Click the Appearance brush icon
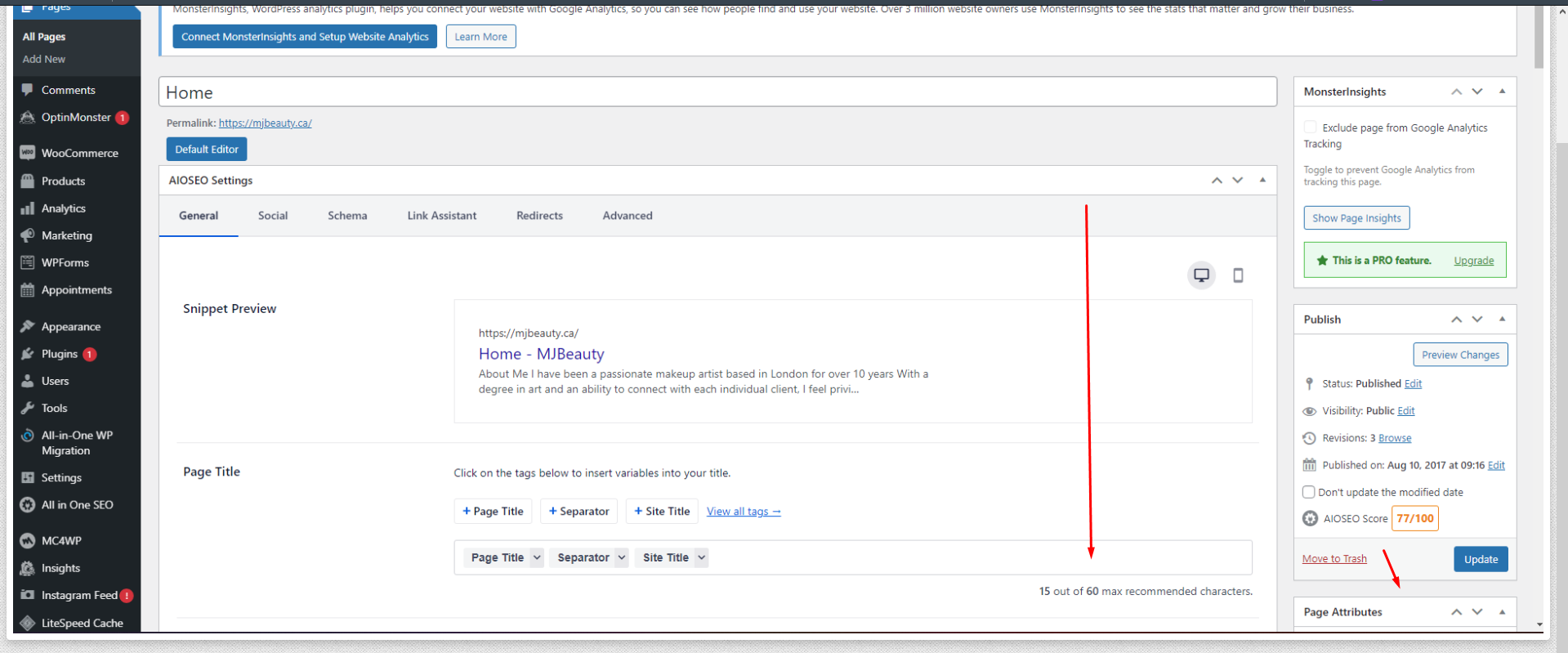Viewport: 1568px width, 653px height. 28,326
